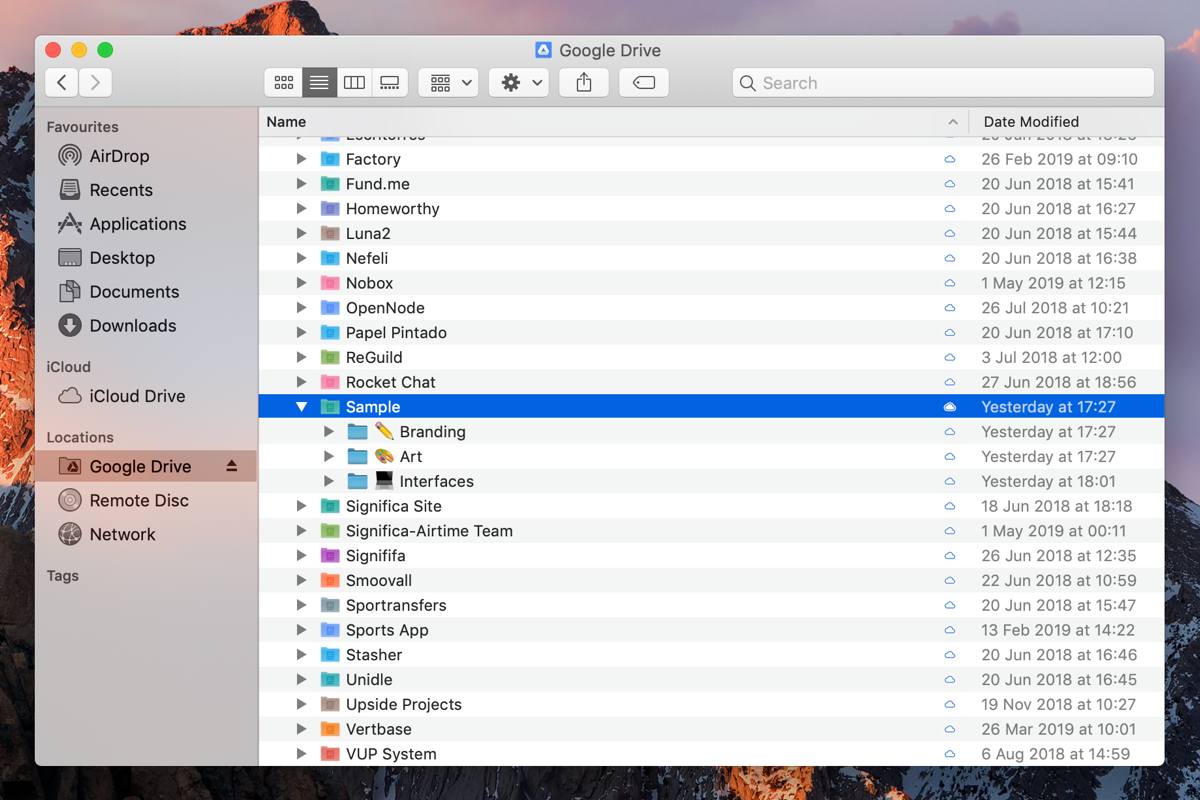Focus the Search field

(943, 83)
